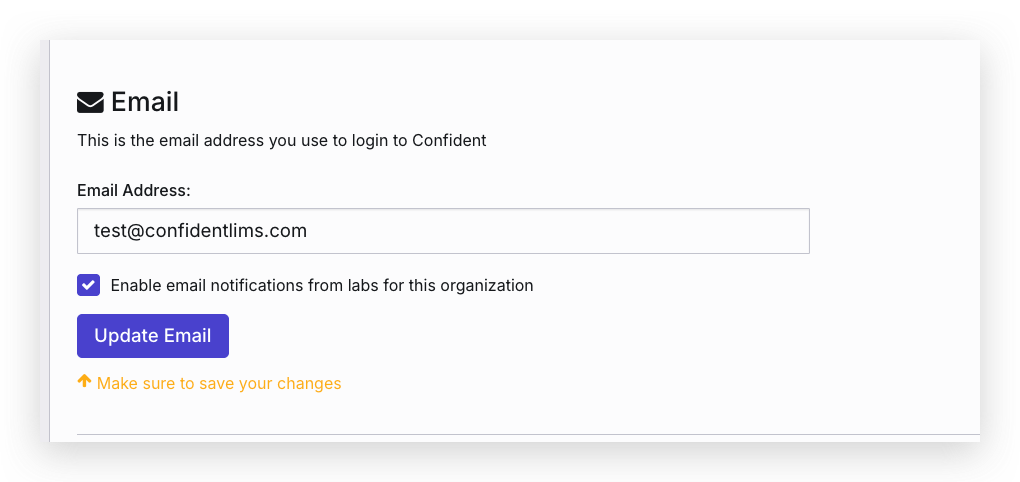Screen dimensions: 1020x482
Task: Uncheck the email notifications checkbox
Action: pyautogui.click(x=89, y=285)
